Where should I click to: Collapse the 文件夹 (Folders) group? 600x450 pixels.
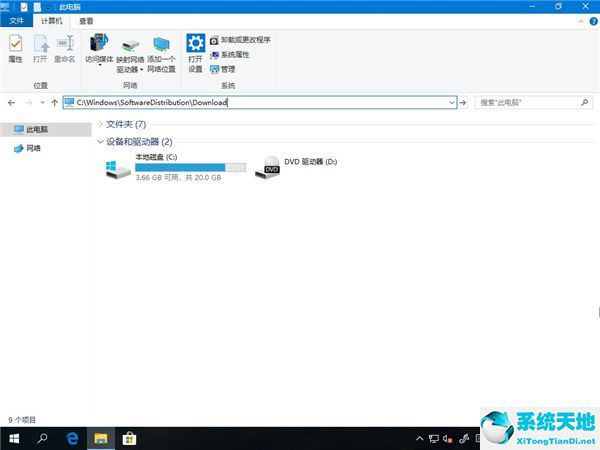[x=100, y=124]
